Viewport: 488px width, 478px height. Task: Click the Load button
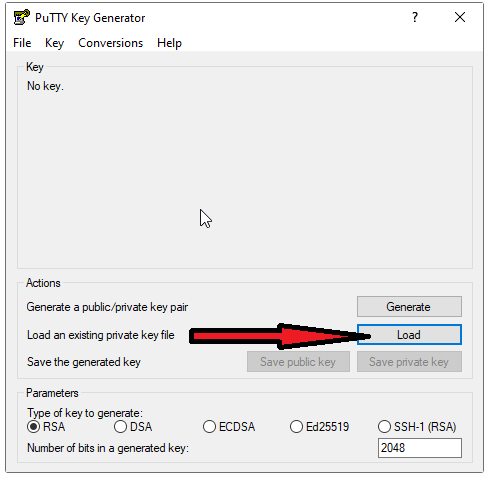(x=409, y=335)
